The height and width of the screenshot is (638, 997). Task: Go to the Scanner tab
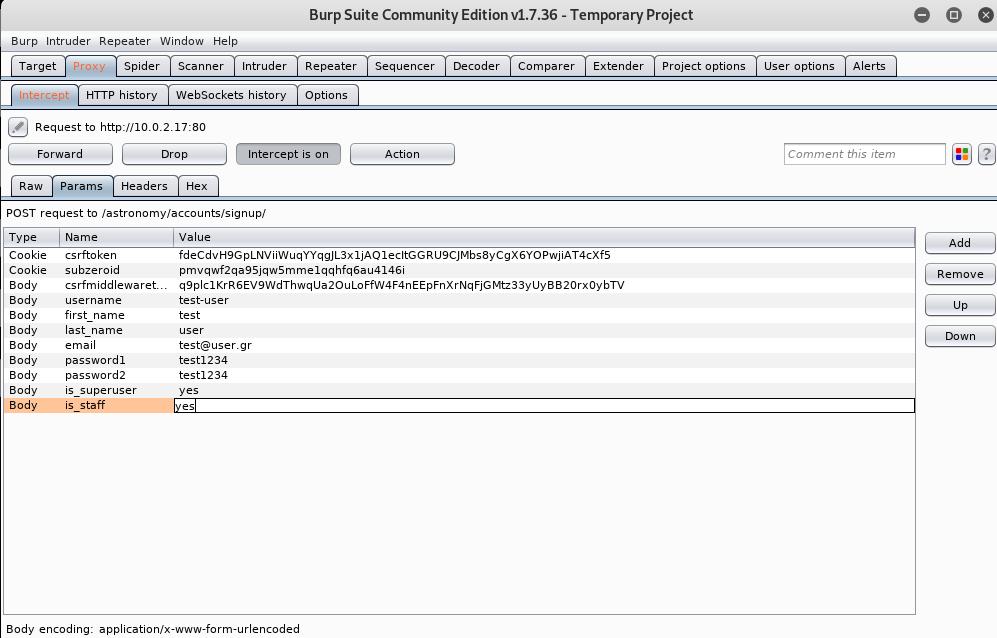201,66
